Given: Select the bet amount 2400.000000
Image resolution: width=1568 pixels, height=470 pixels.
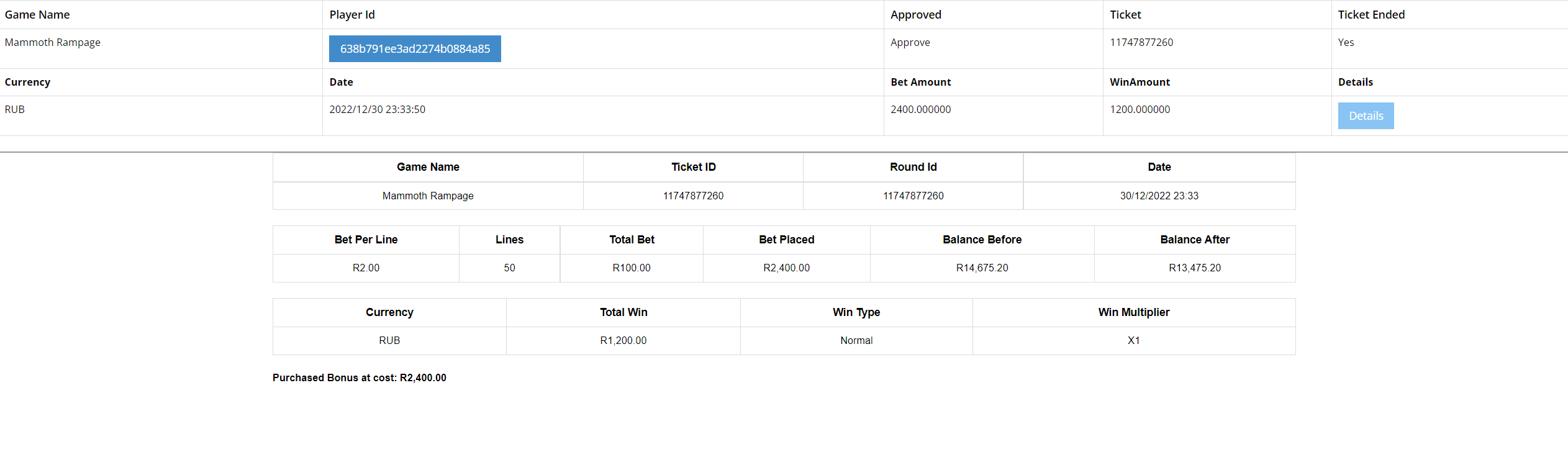Looking at the screenshot, I should (x=921, y=109).
